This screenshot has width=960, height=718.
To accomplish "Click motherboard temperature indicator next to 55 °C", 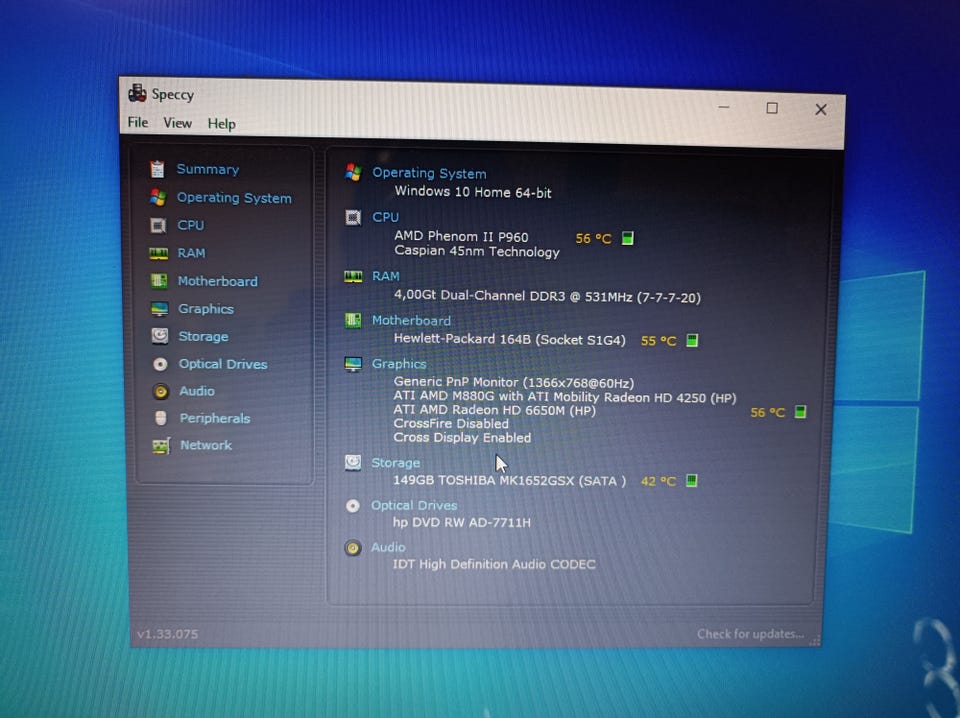I will click(692, 340).
